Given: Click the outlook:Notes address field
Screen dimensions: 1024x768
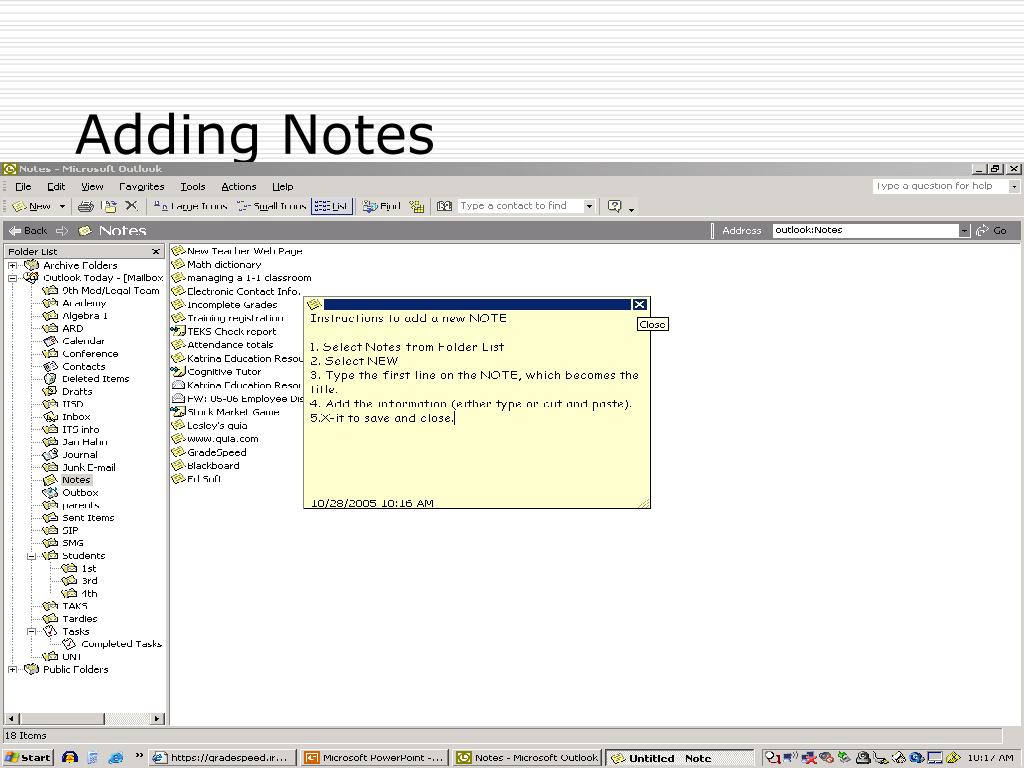Looking at the screenshot, I should 865,230.
